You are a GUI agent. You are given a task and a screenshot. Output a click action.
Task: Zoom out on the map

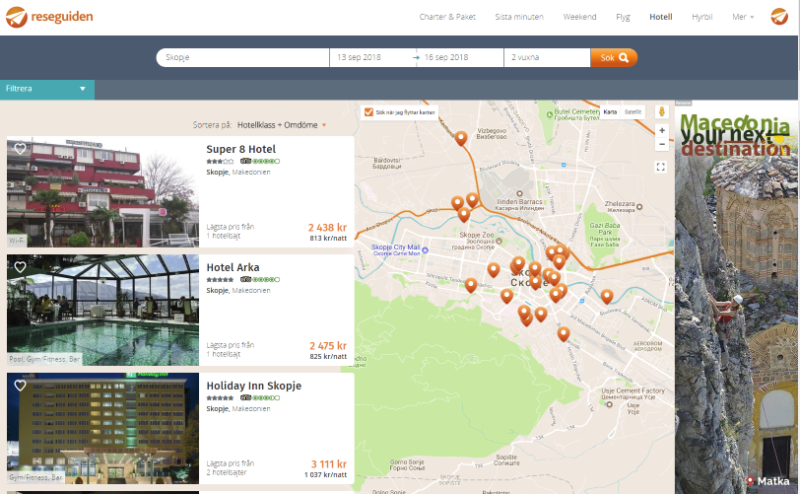click(661, 145)
